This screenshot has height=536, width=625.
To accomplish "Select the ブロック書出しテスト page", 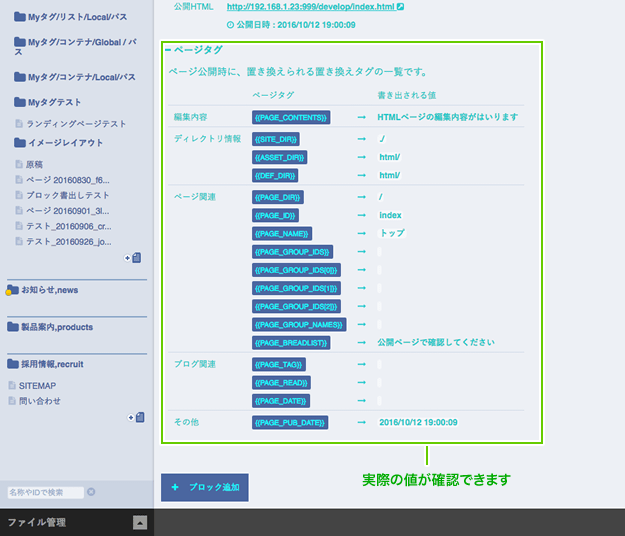I will coord(68,195).
